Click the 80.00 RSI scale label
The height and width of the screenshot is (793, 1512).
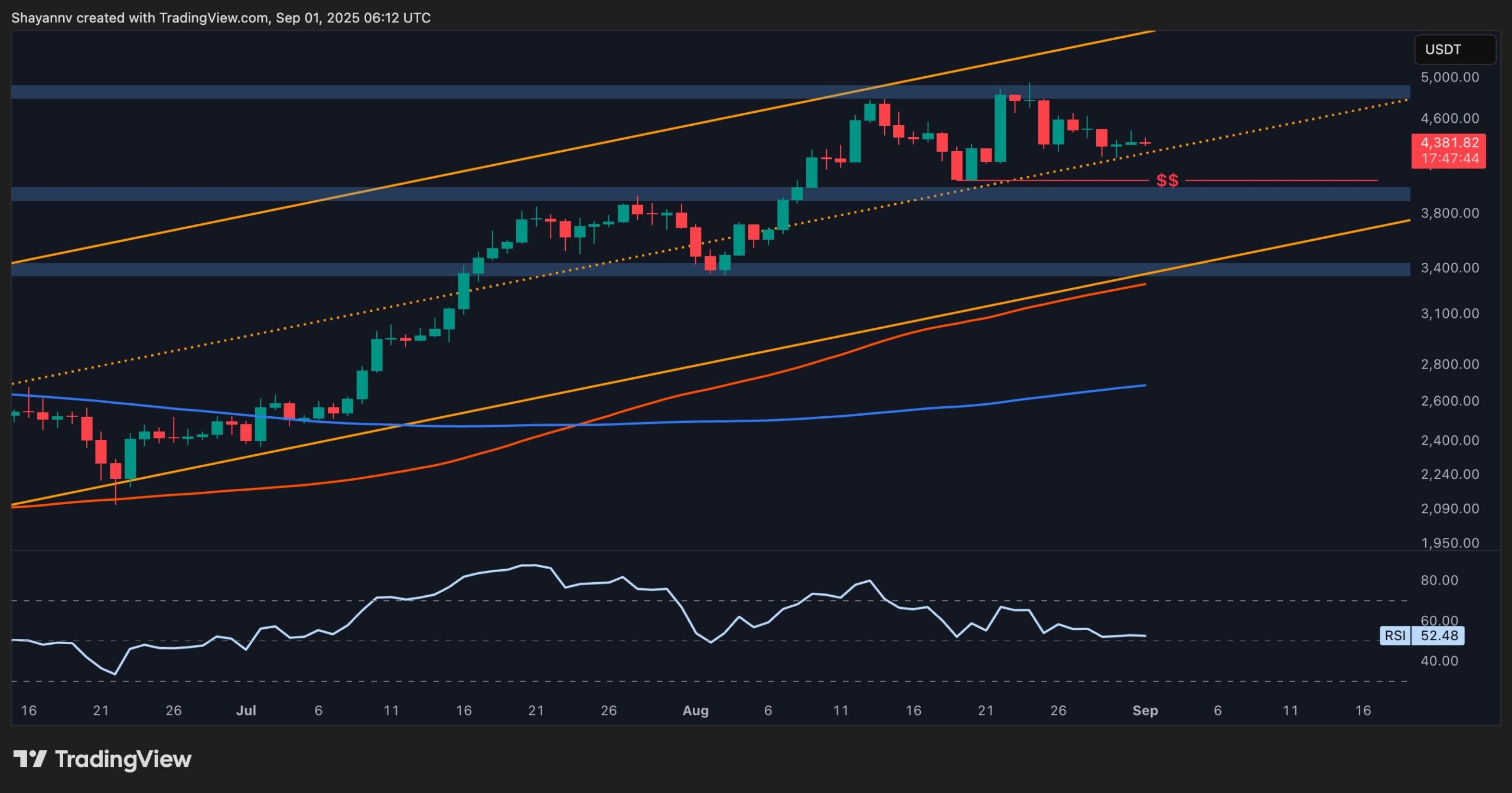[x=1439, y=580]
